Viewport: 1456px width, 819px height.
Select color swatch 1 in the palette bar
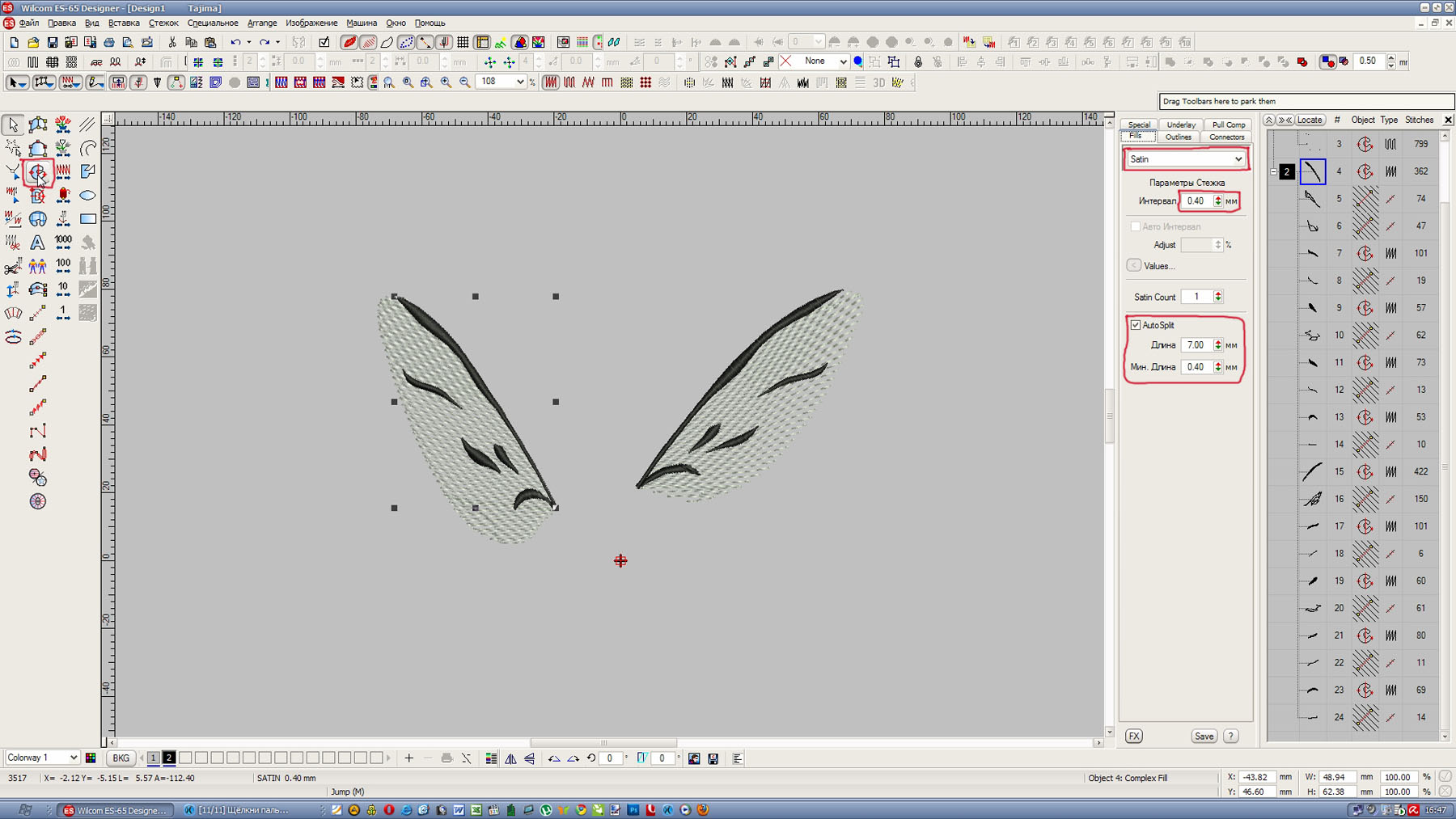coord(153,758)
